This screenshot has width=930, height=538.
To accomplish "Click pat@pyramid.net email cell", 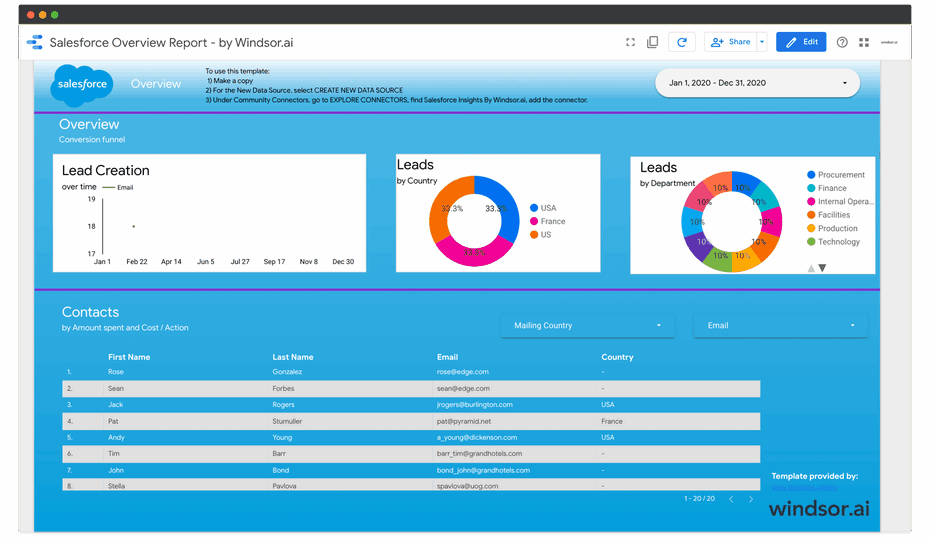I will pyautogui.click(x=464, y=421).
